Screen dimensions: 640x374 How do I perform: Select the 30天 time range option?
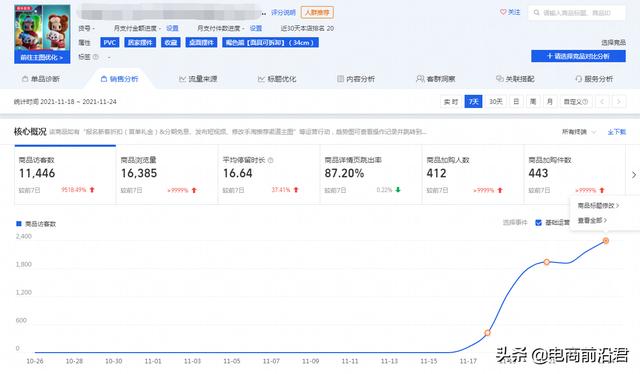pyautogui.click(x=496, y=102)
